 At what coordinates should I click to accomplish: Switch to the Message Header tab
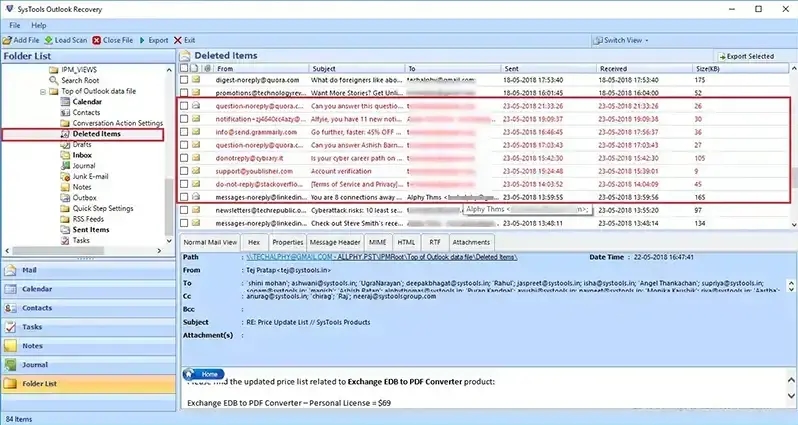pyautogui.click(x=335, y=242)
